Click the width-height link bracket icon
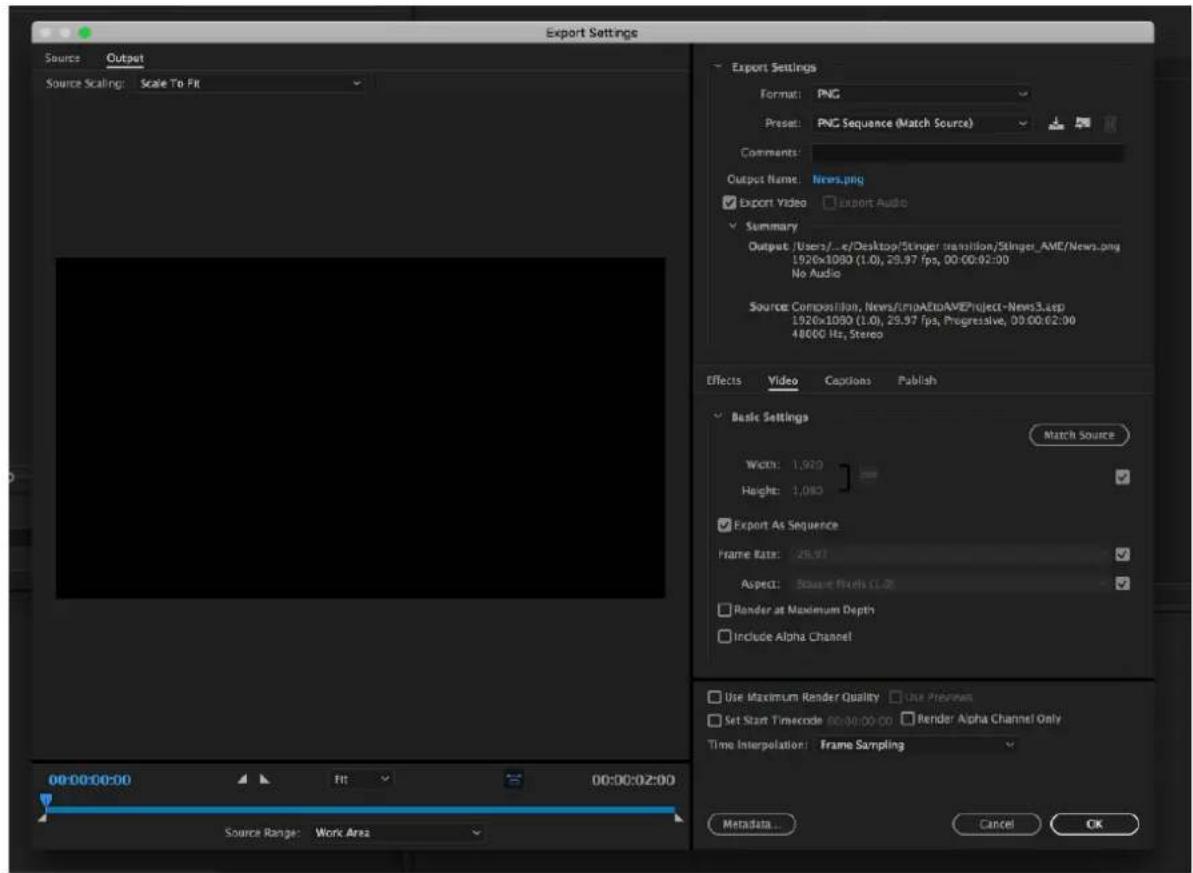This screenshot has width=1193, height=873. 845,477
